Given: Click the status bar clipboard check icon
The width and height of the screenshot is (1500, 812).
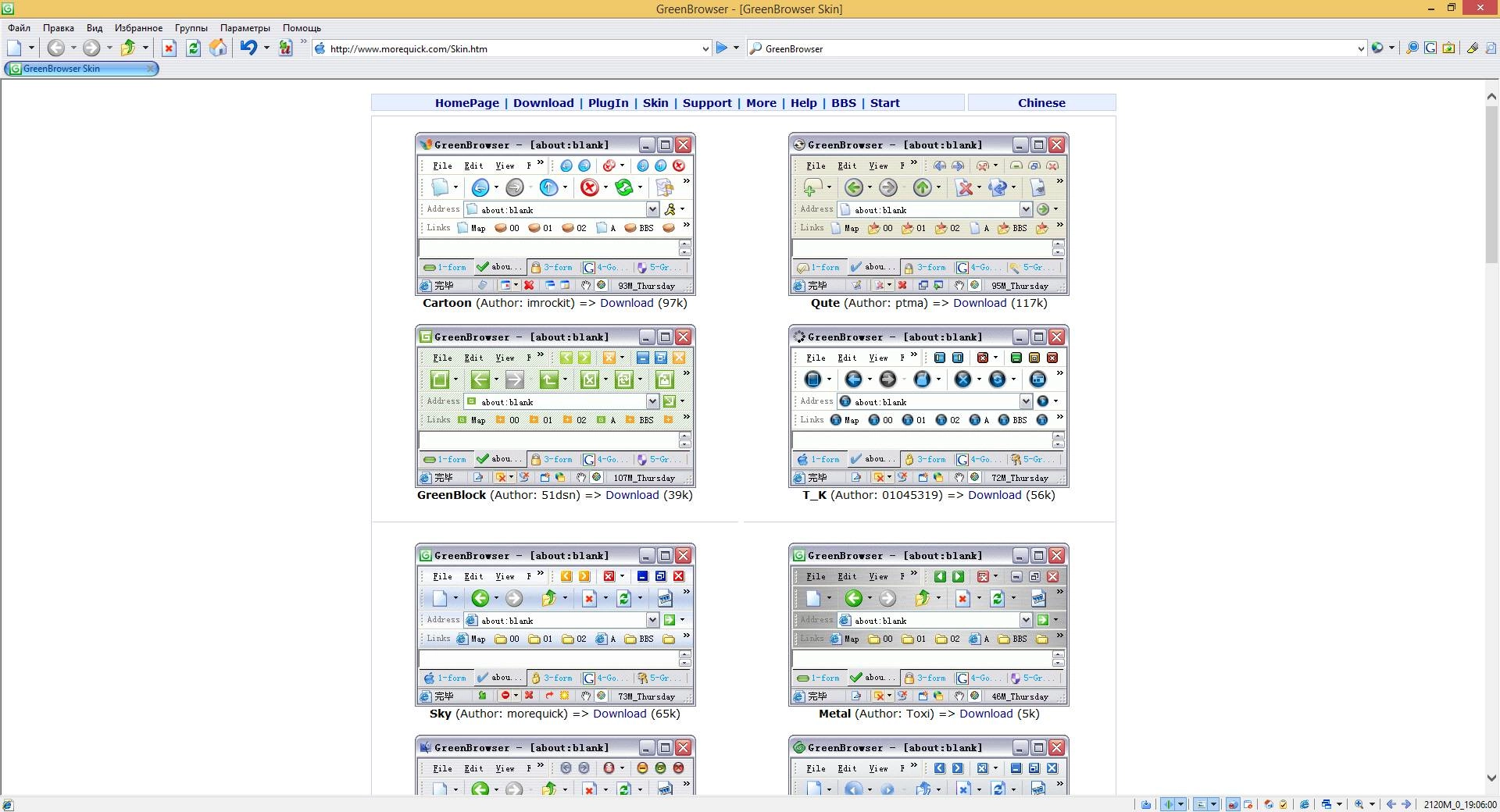Looking at the screenshot, I should tap(1283, 804).
